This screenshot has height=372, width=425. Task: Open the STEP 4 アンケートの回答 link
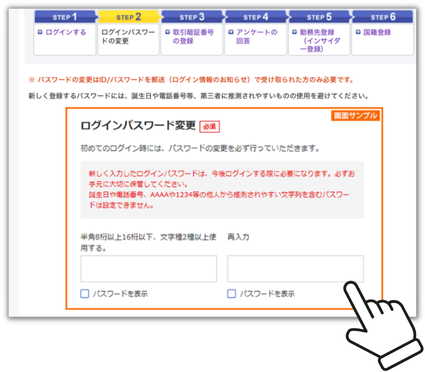[x=256, y=37]
